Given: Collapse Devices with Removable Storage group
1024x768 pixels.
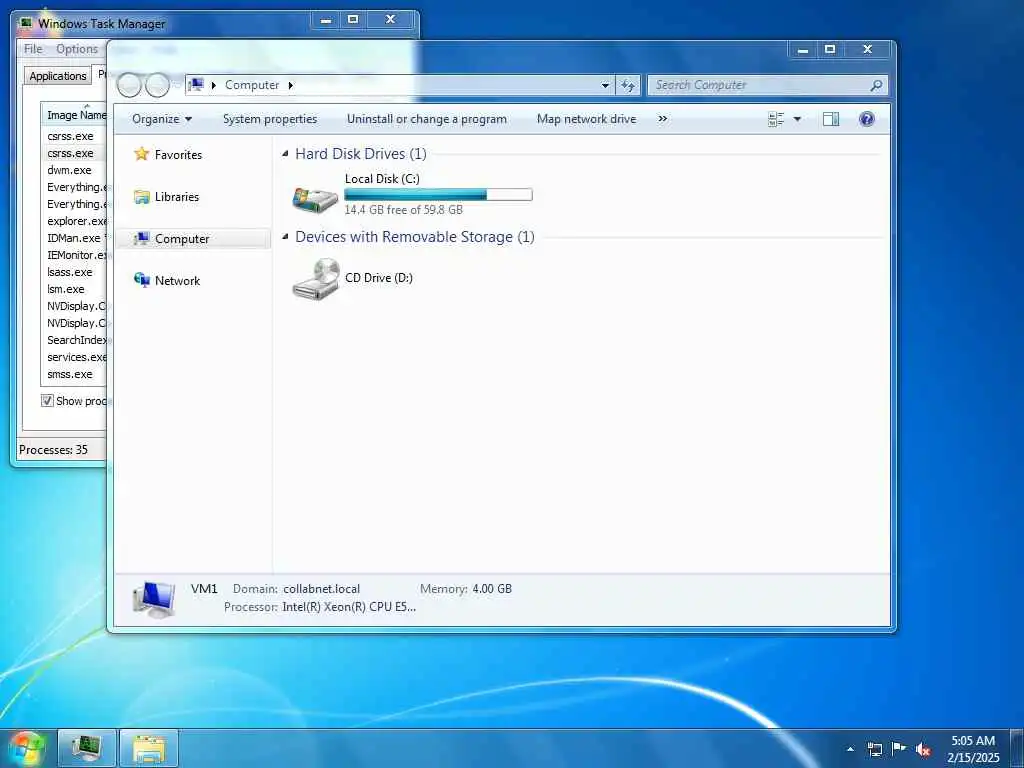Looking at the screenshot, I should (x=285, y=236).
